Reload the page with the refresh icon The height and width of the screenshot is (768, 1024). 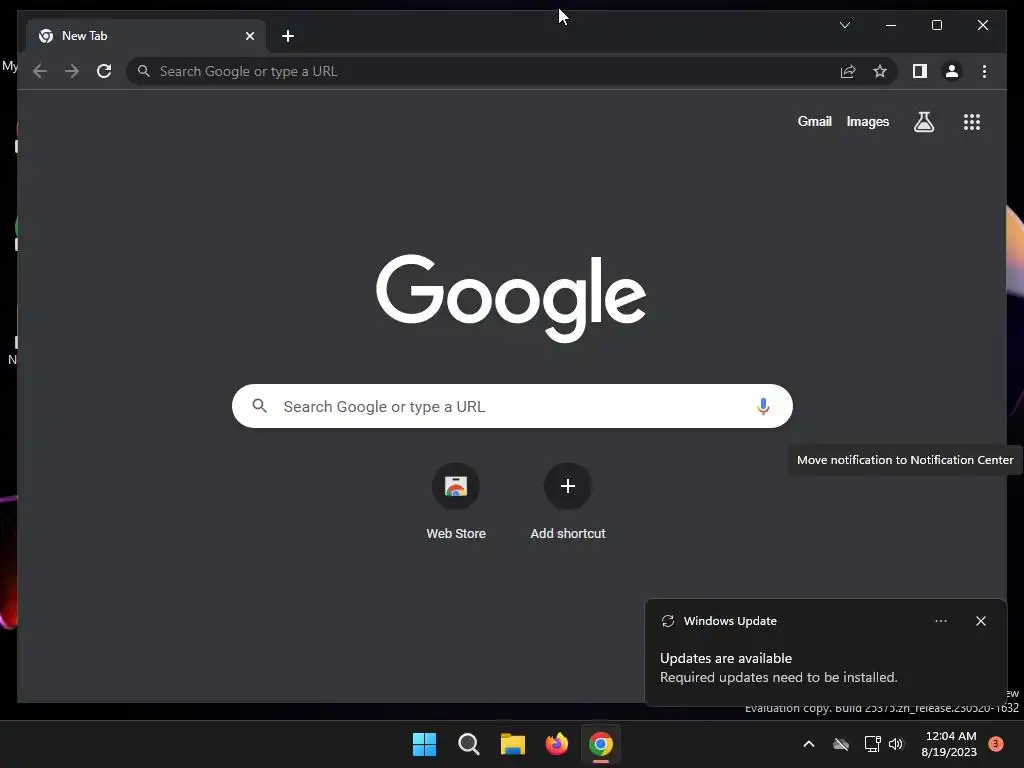tap(104, 71)
